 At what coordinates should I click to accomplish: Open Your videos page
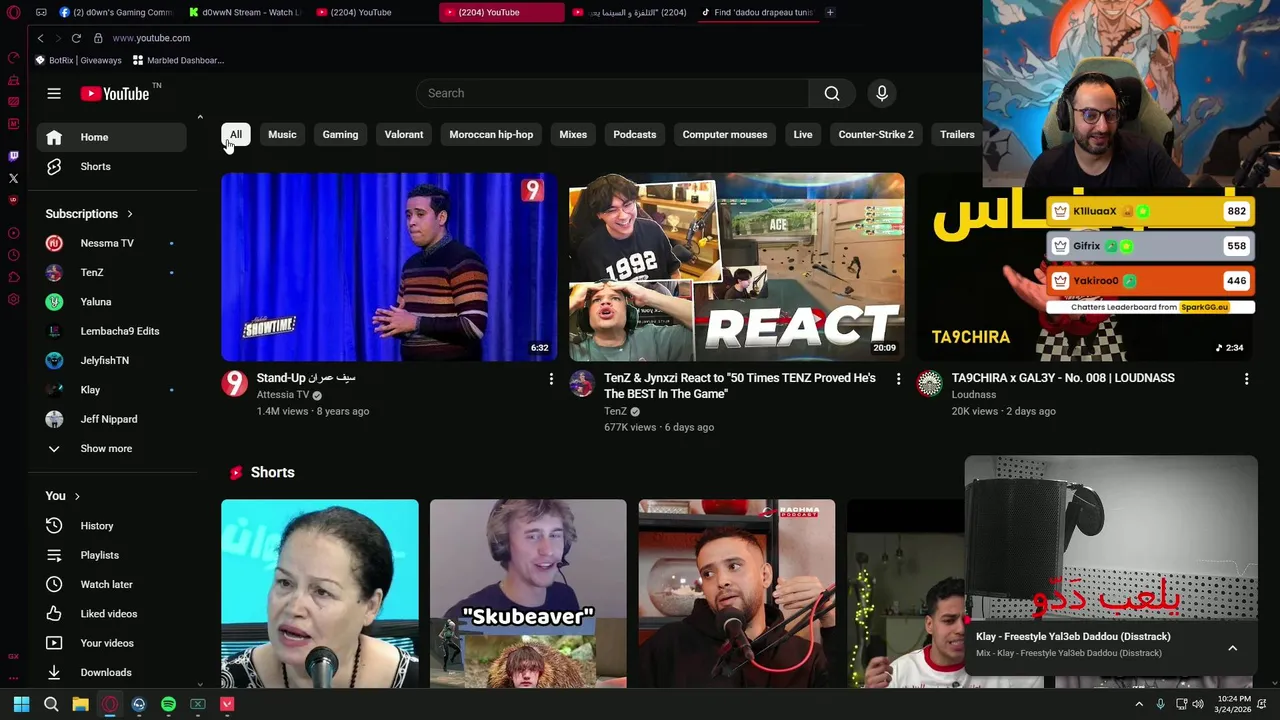tap(112, 643)
